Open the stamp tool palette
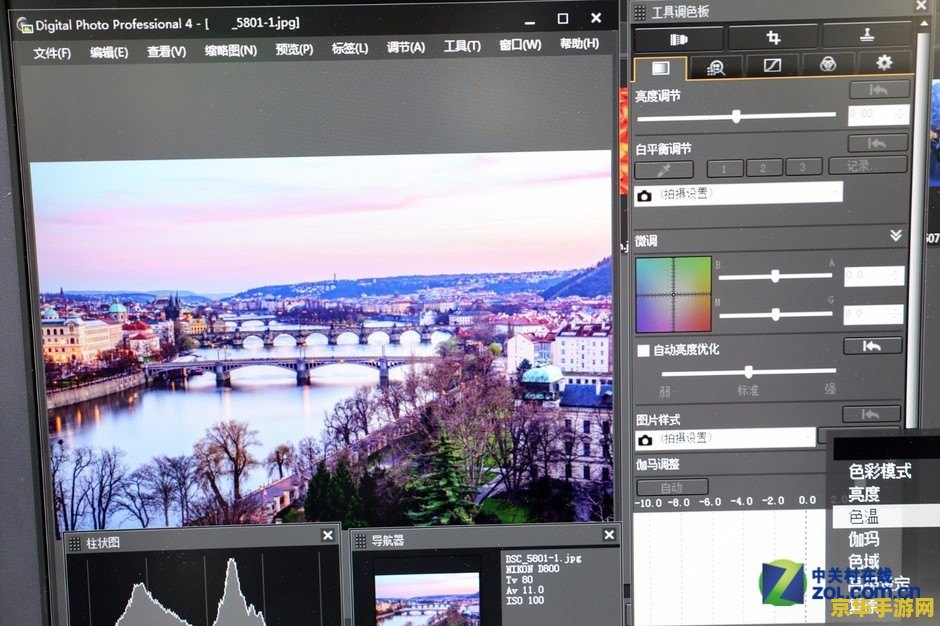Viewport: 940px width, 626px height. tap(866, 36)
